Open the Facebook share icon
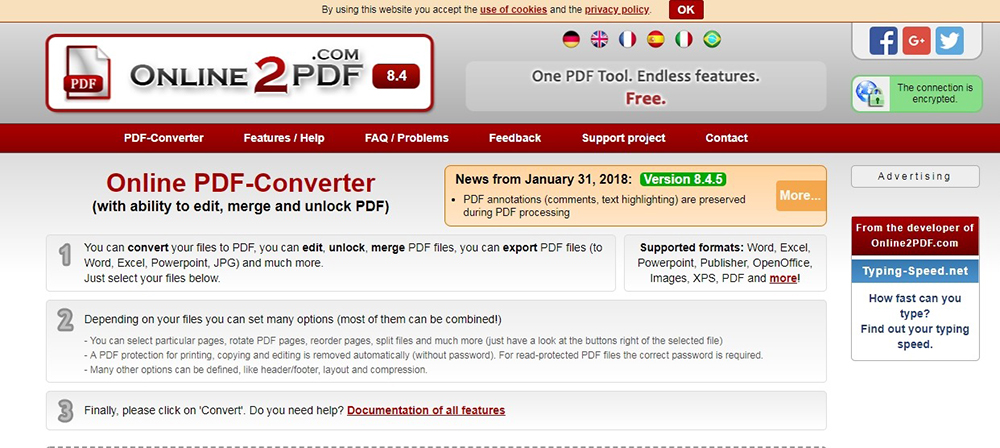 pyautogui.click(x=883, y=41)
